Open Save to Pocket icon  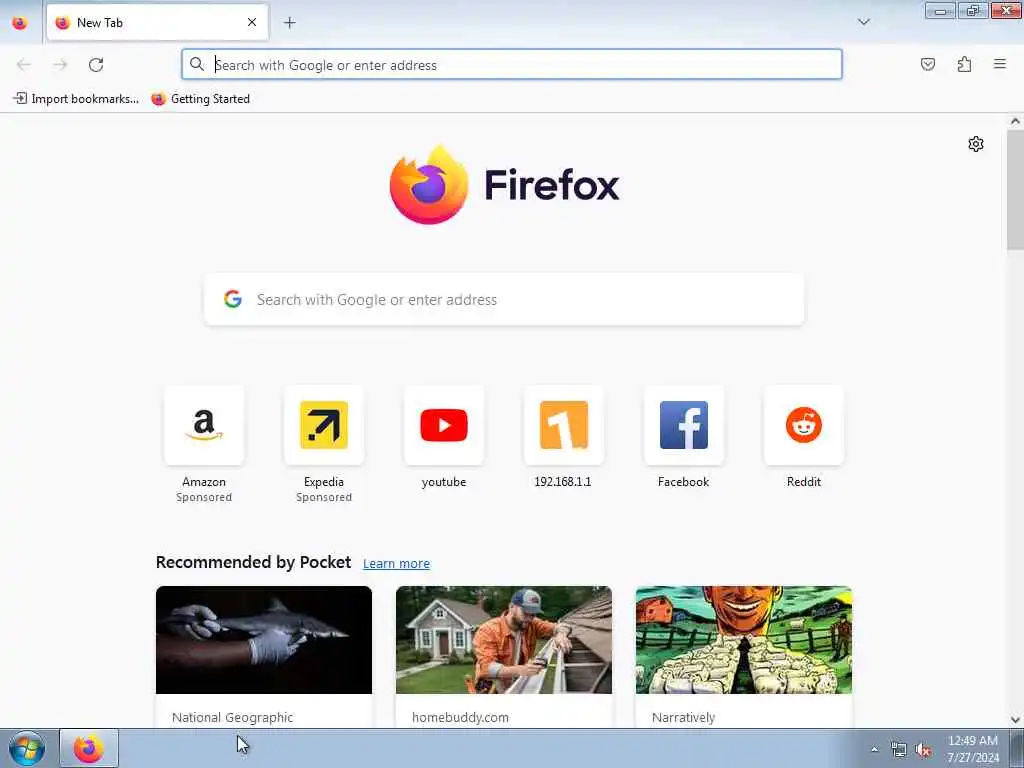927,64
